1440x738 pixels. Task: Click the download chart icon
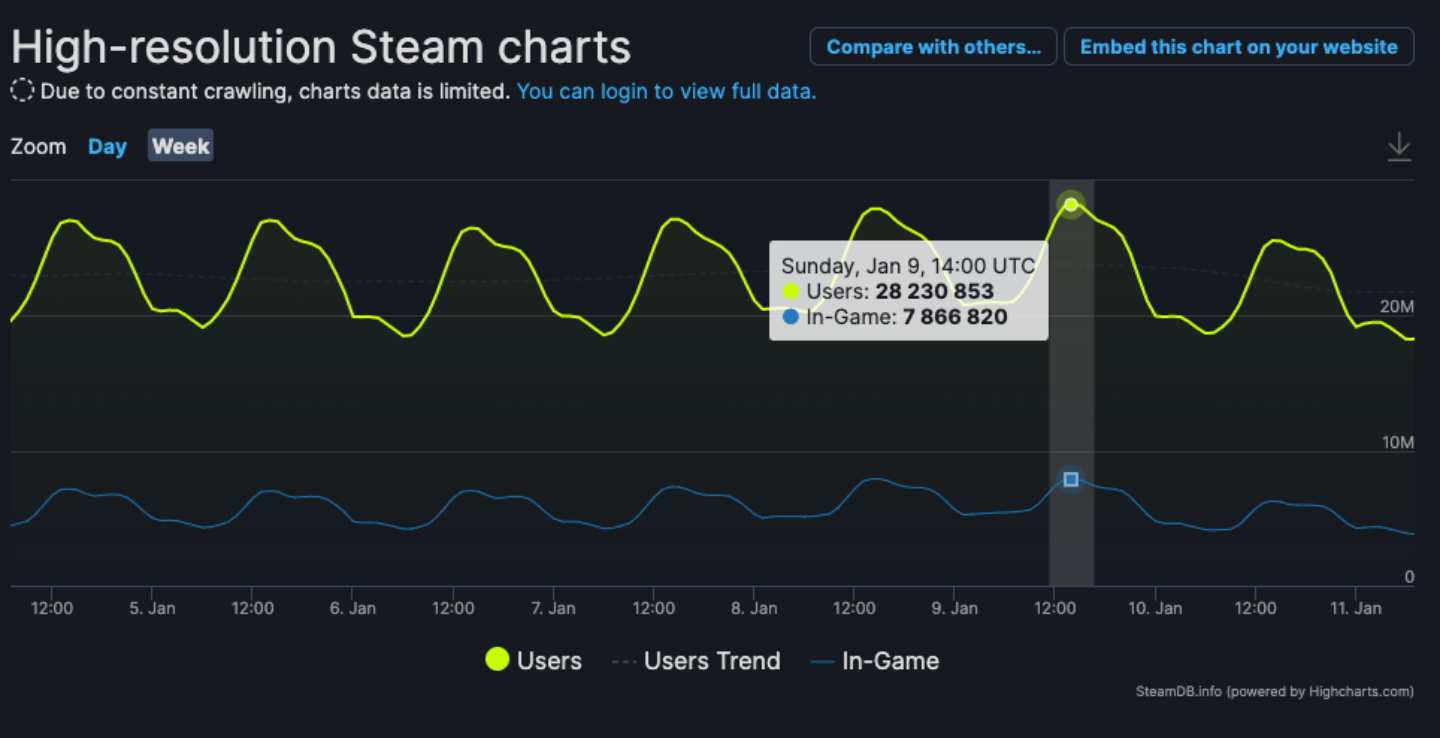click(x=1398, y=146)
